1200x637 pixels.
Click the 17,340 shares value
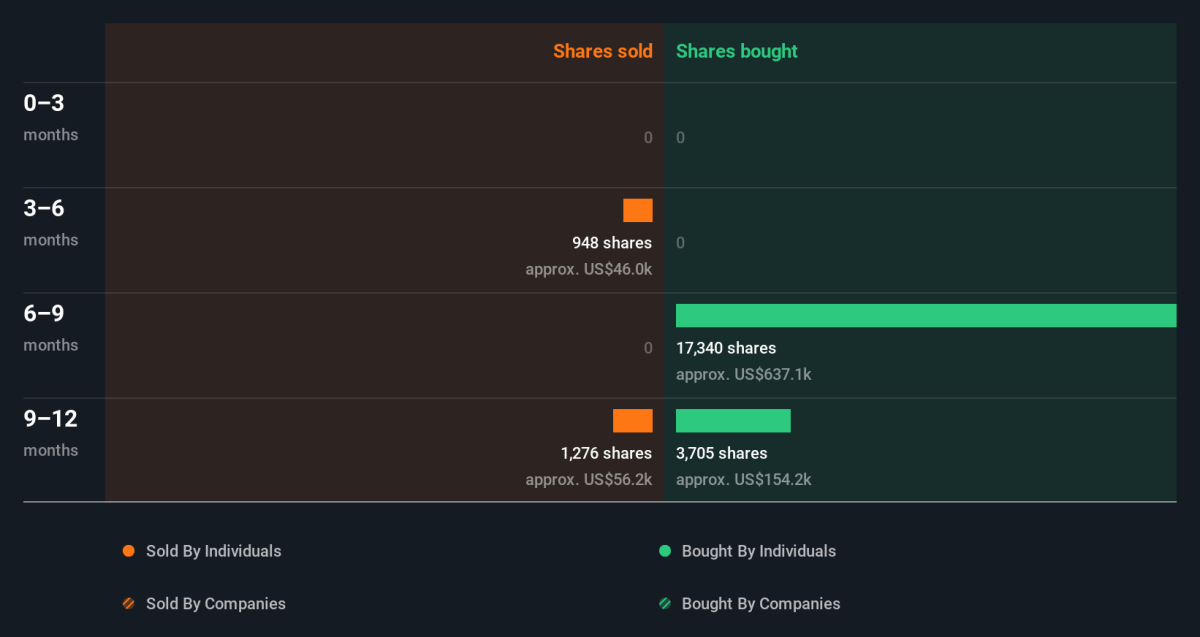[725, 348]
